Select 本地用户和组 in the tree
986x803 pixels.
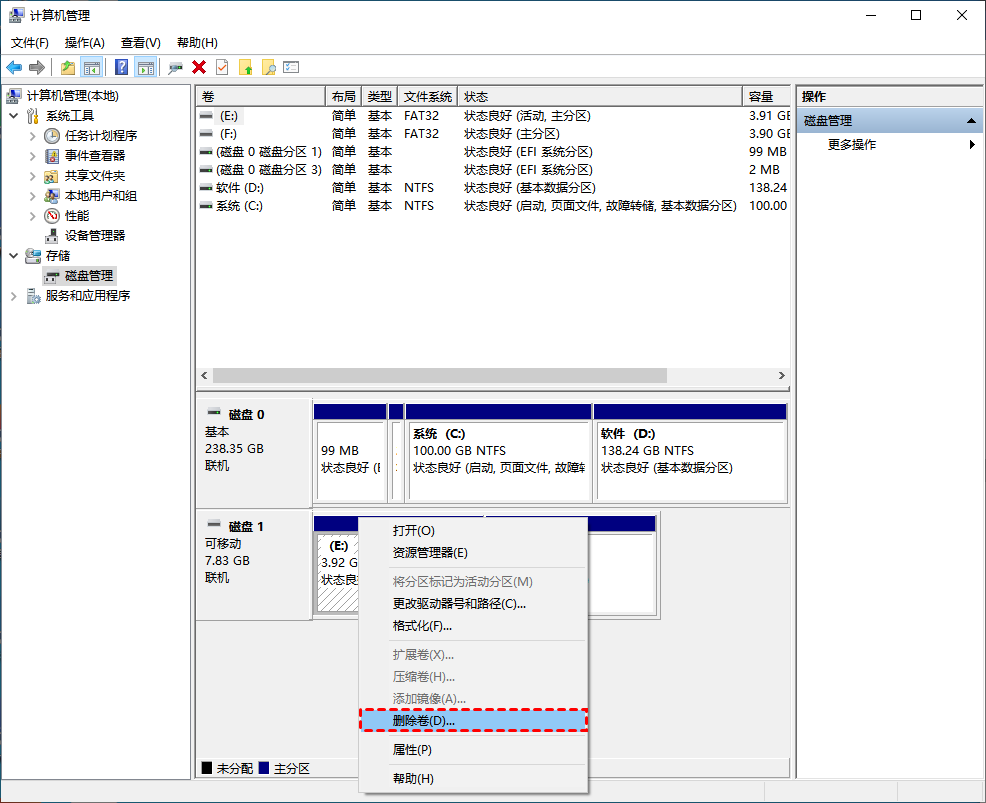(x=101, y=196)
